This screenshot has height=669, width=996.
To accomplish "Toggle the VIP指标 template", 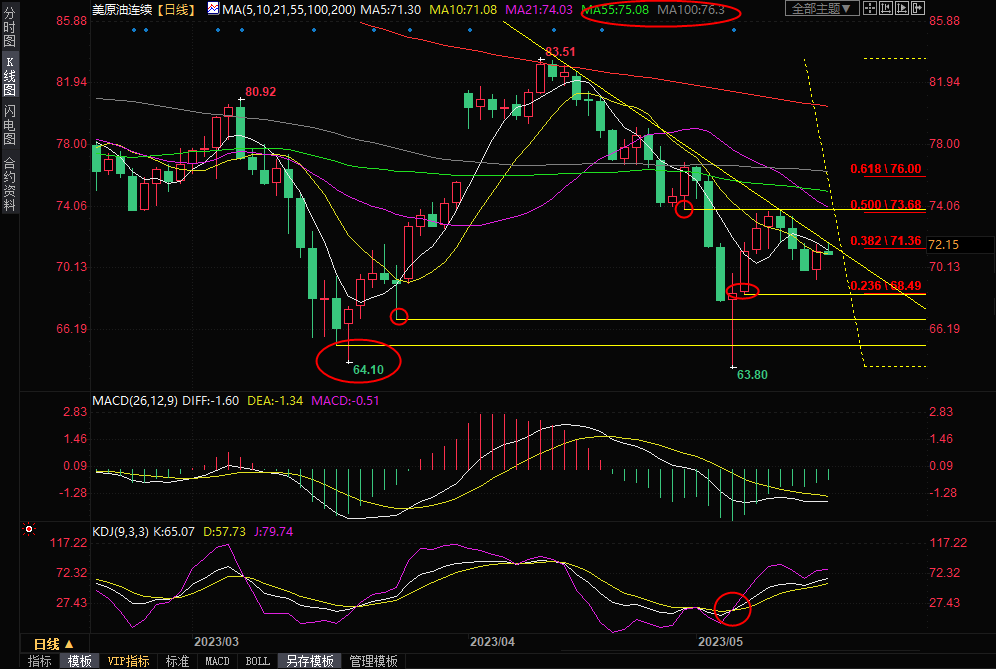I will pyautogui.click(x=129, y=661).
